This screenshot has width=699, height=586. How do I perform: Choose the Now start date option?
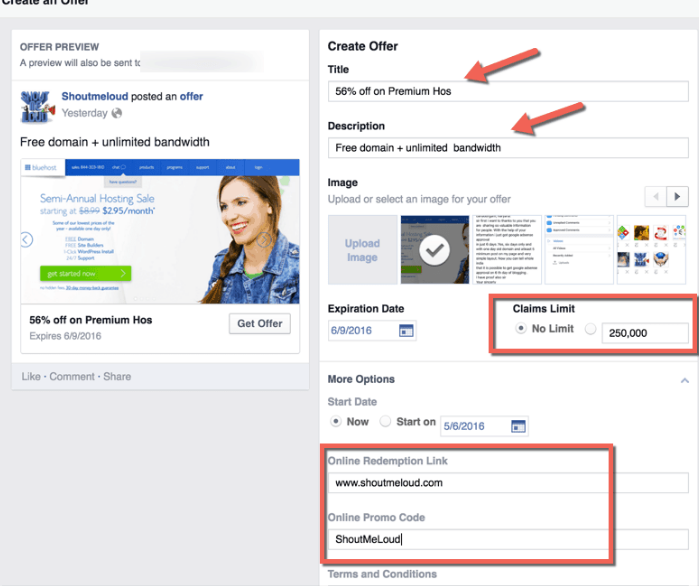coord(335,422)
